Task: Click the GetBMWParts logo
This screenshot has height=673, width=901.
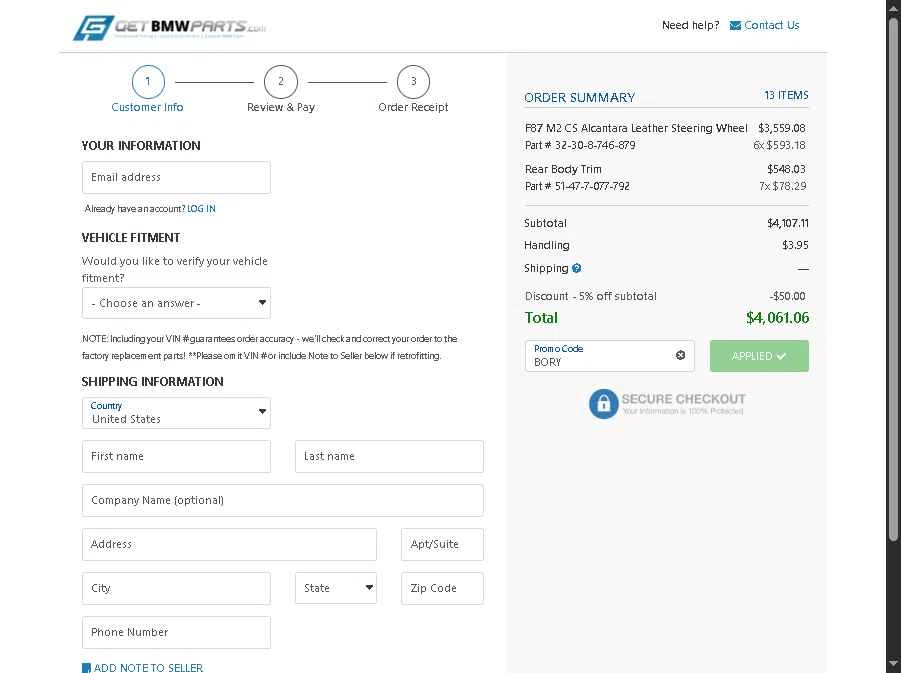Action: pos(169,27)
